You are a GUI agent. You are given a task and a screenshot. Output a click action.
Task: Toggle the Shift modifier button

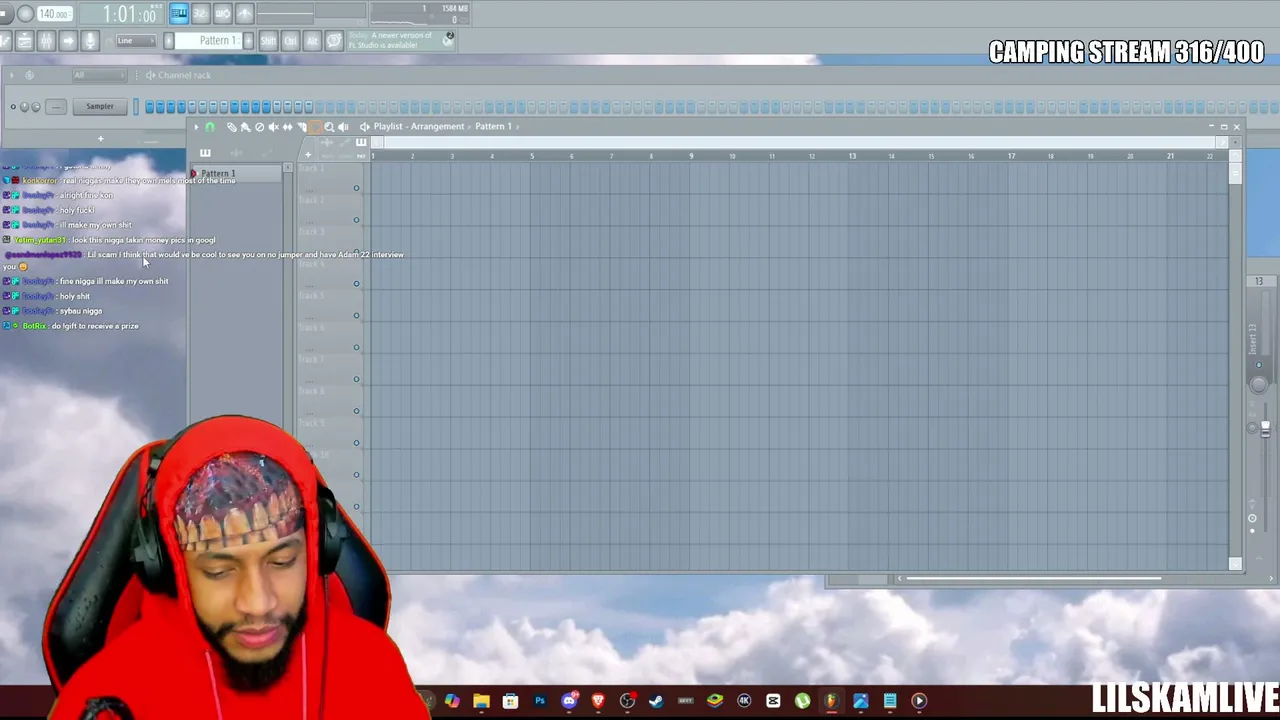pos(268,40)
